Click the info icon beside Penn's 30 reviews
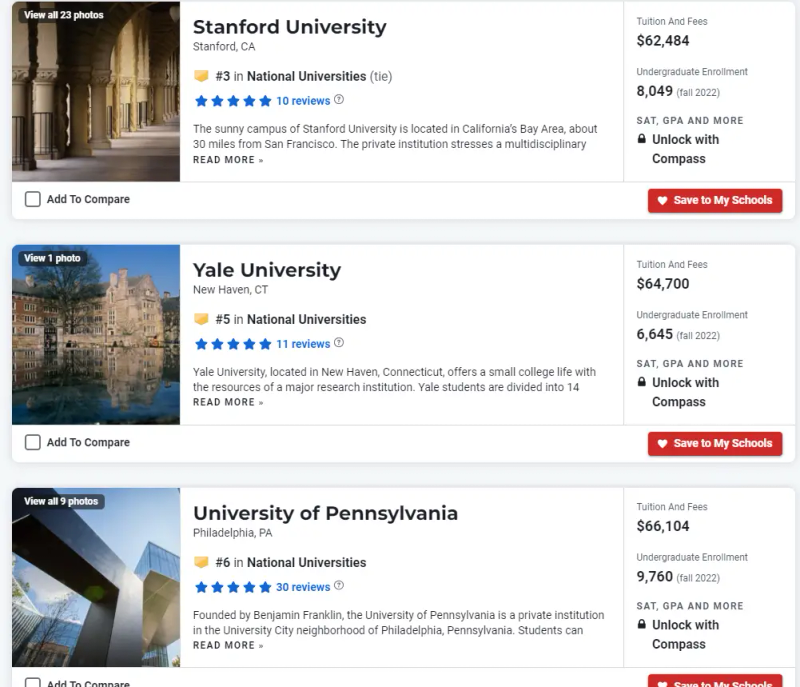This screenshot has width=800, height=687. coord(339,586)
